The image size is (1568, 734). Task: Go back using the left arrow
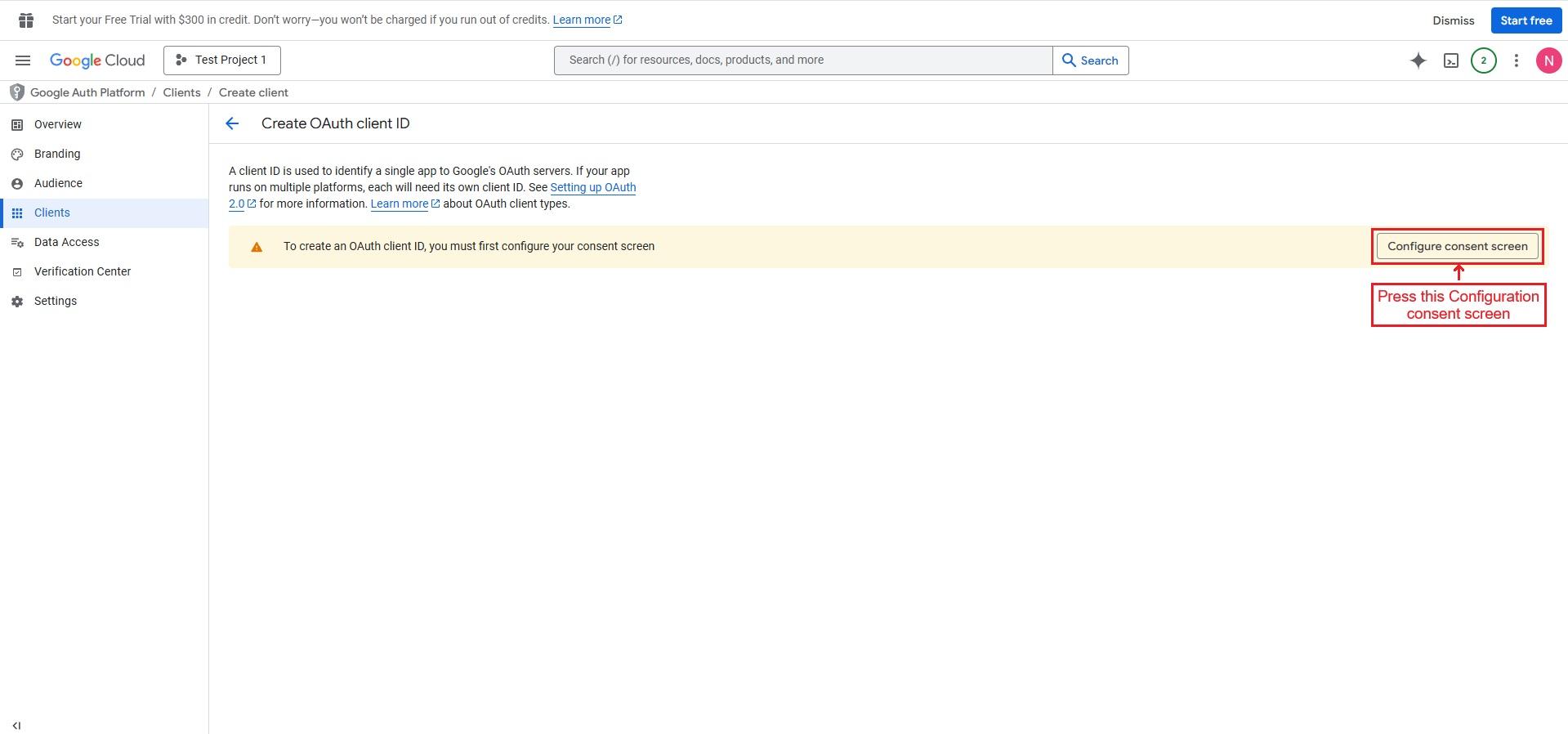[x=232, y=123]
